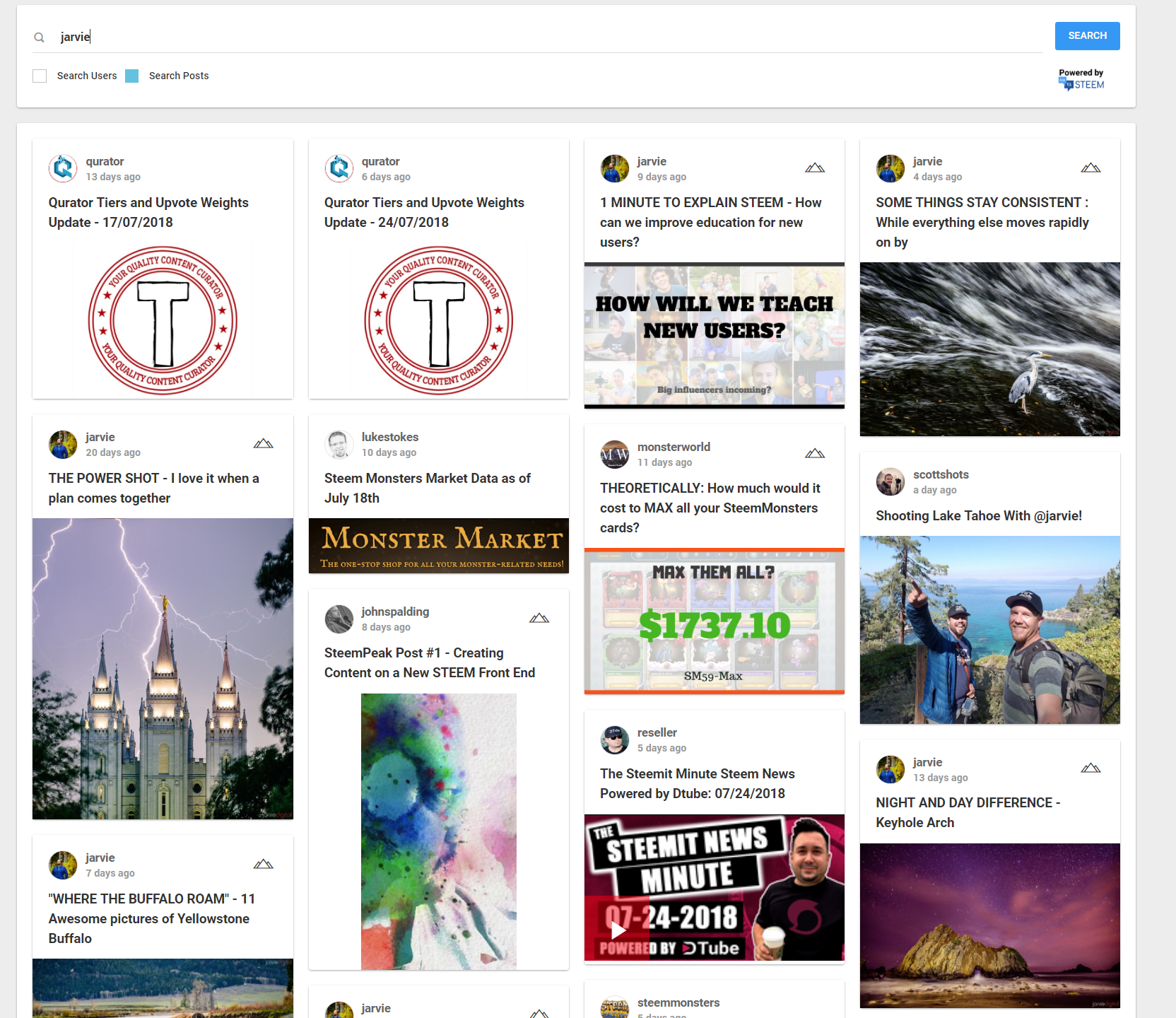Click the mountain icon on the johnspalding post
The width and height of the screenshot is (1176, 1018).
[539, 619]
